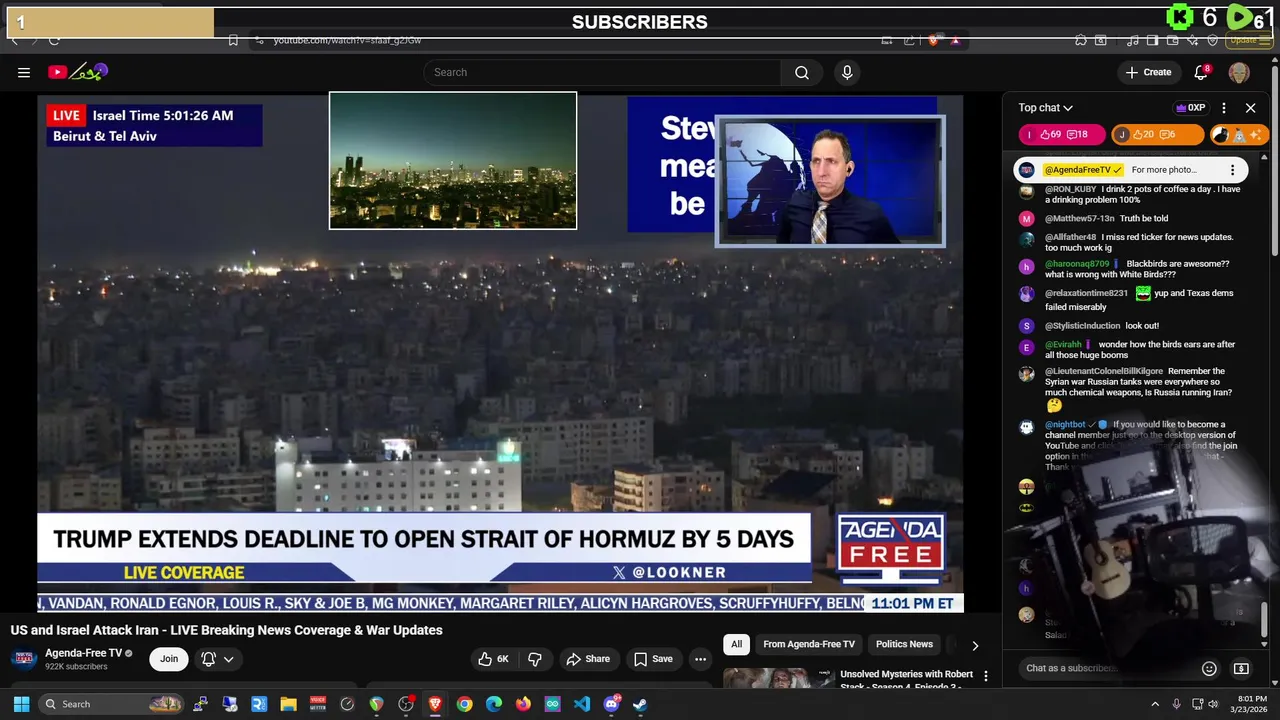Image resolution: width=1280 pixels, height=720 pixels.
Task: Open the Unsolved Mysteries video thumbnail
Action: 777,678
